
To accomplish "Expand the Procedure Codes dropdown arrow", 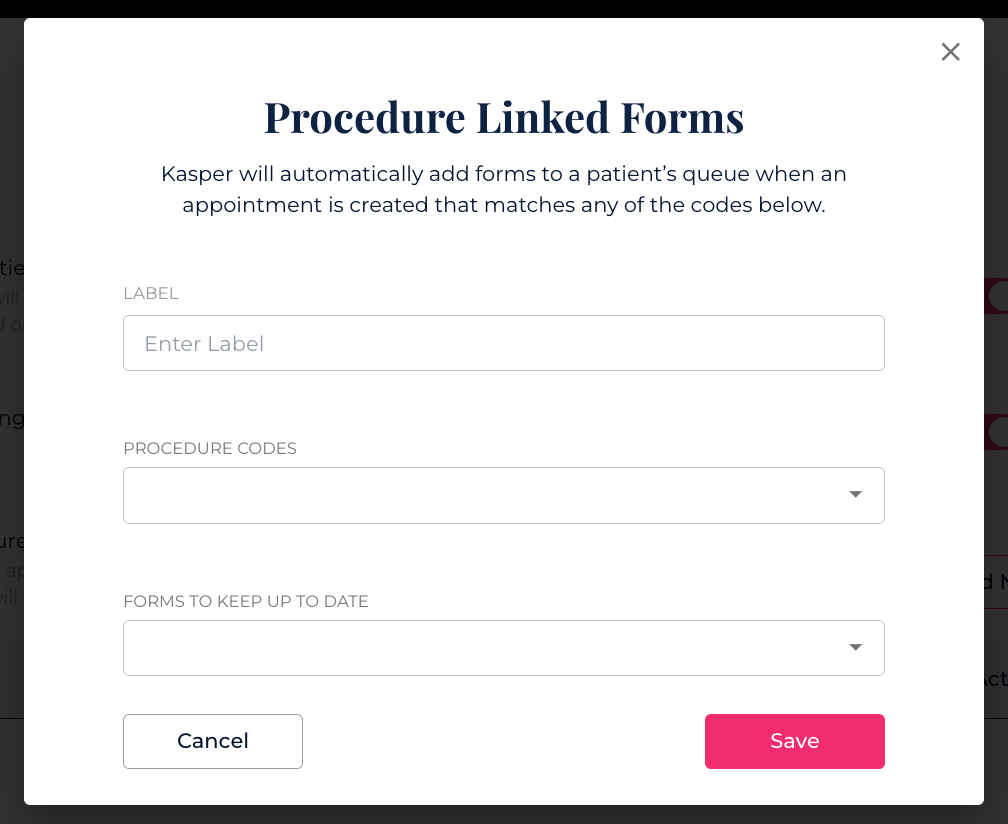I will pos(855,494).
